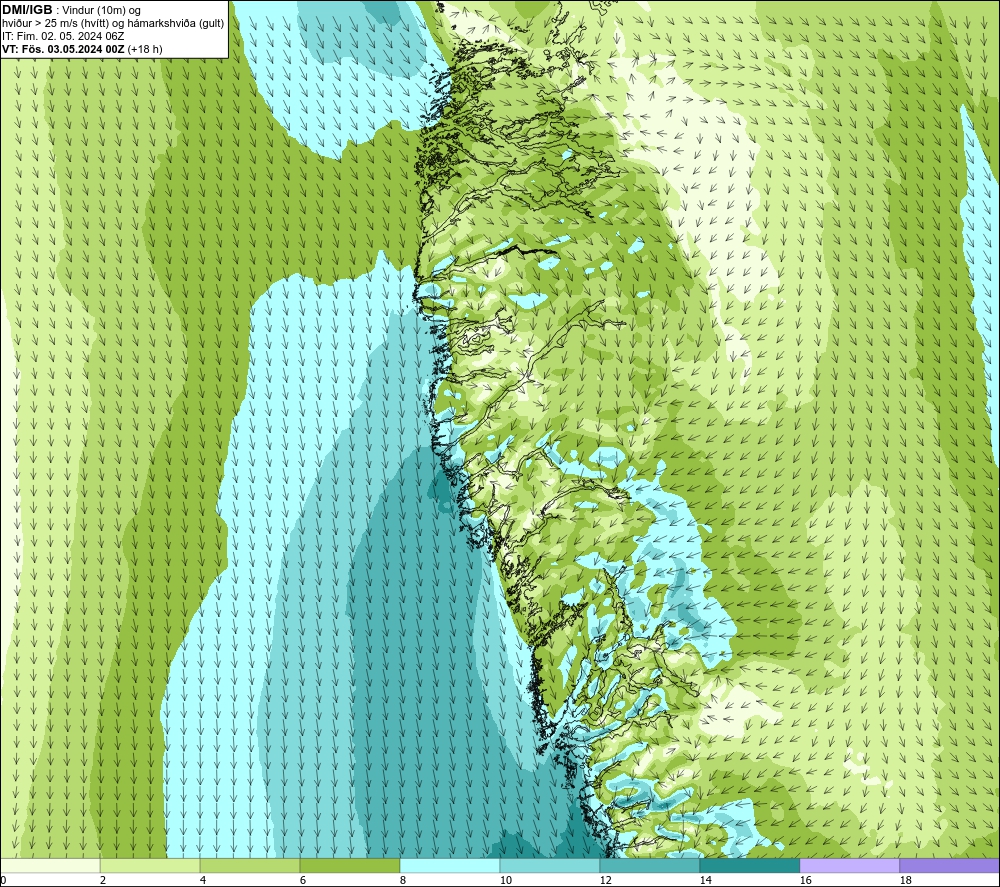
Task: Click the DMI/IGB title text
Action: (x=27, y=10)
